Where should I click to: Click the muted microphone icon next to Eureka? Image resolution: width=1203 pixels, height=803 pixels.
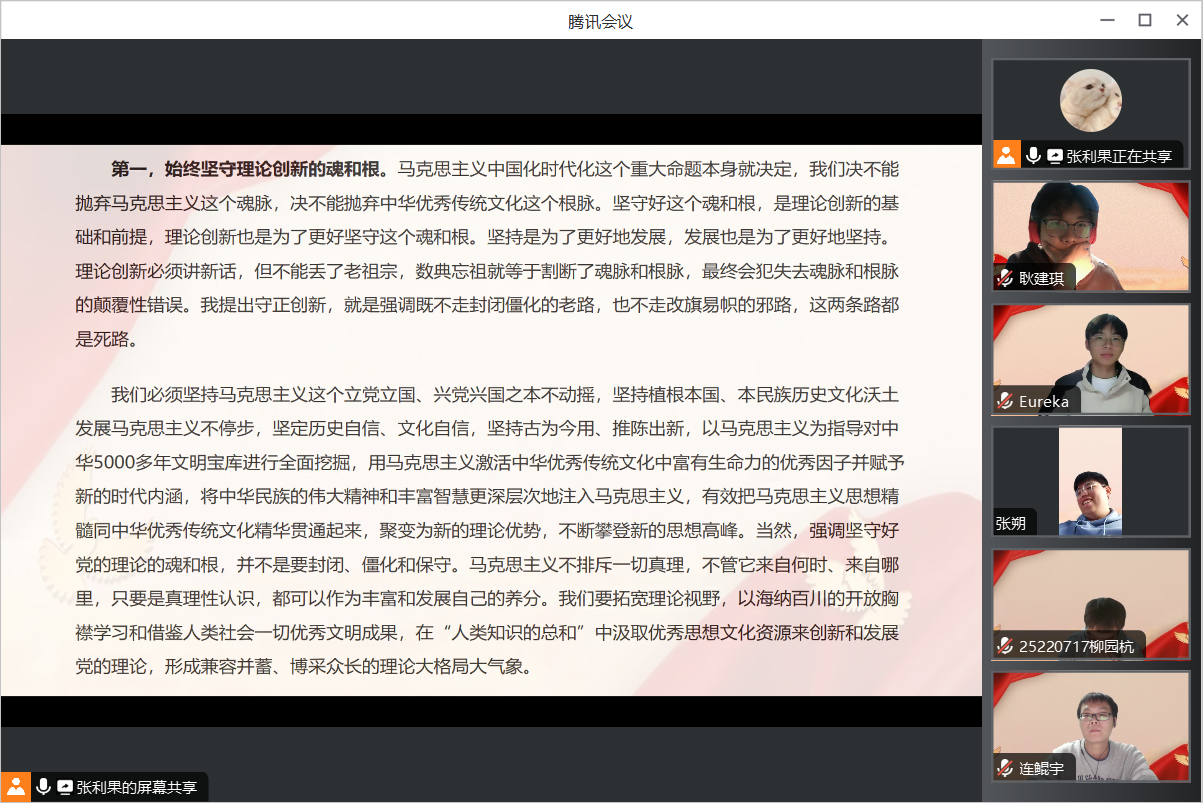tap(1005, 401)
